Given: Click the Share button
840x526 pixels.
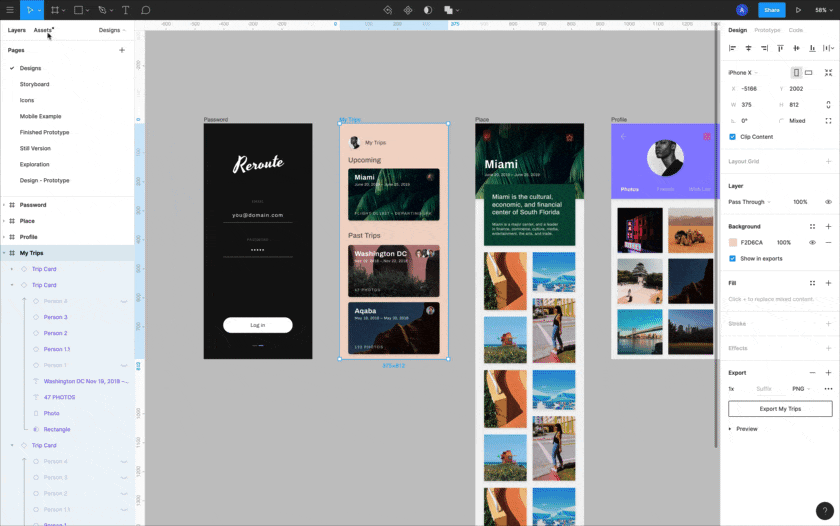Looking at the screenshot, I should point(771,10).
